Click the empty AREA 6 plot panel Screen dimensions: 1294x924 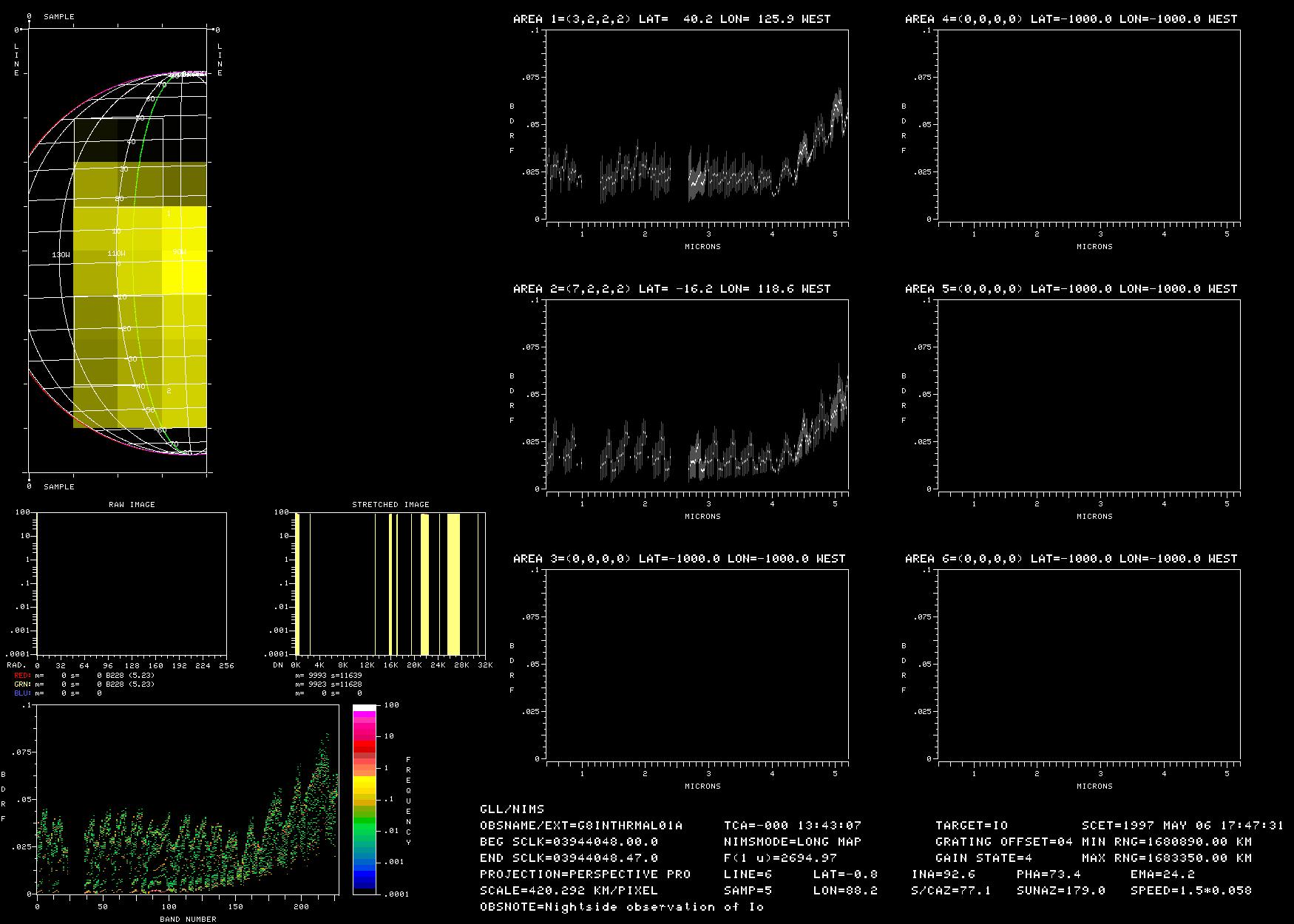1088,665
